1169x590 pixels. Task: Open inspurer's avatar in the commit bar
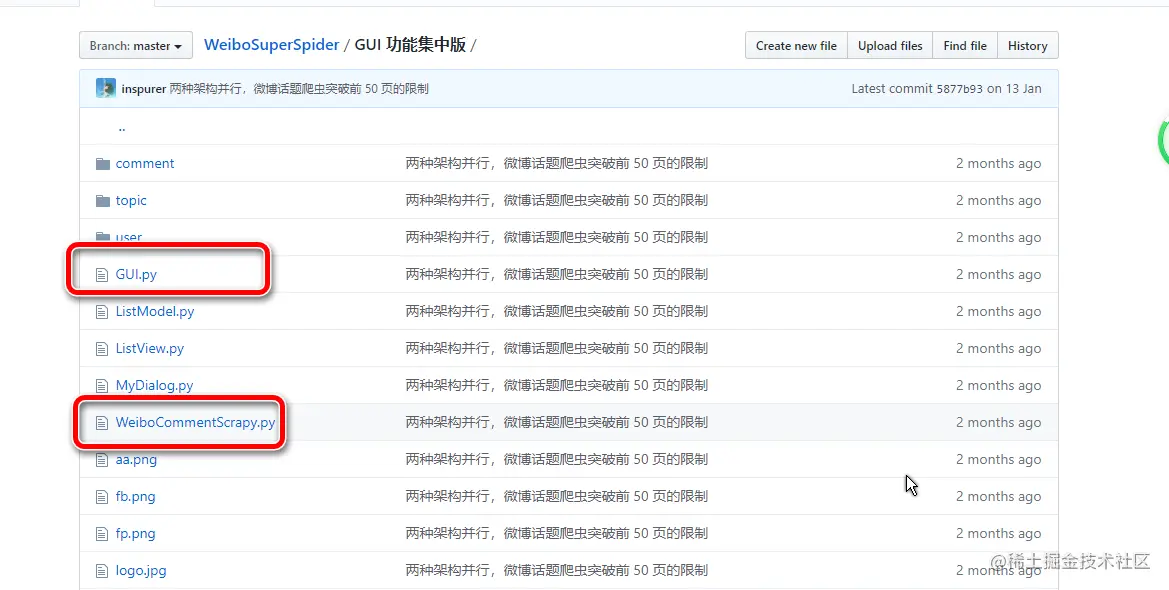tap(106, 88)
